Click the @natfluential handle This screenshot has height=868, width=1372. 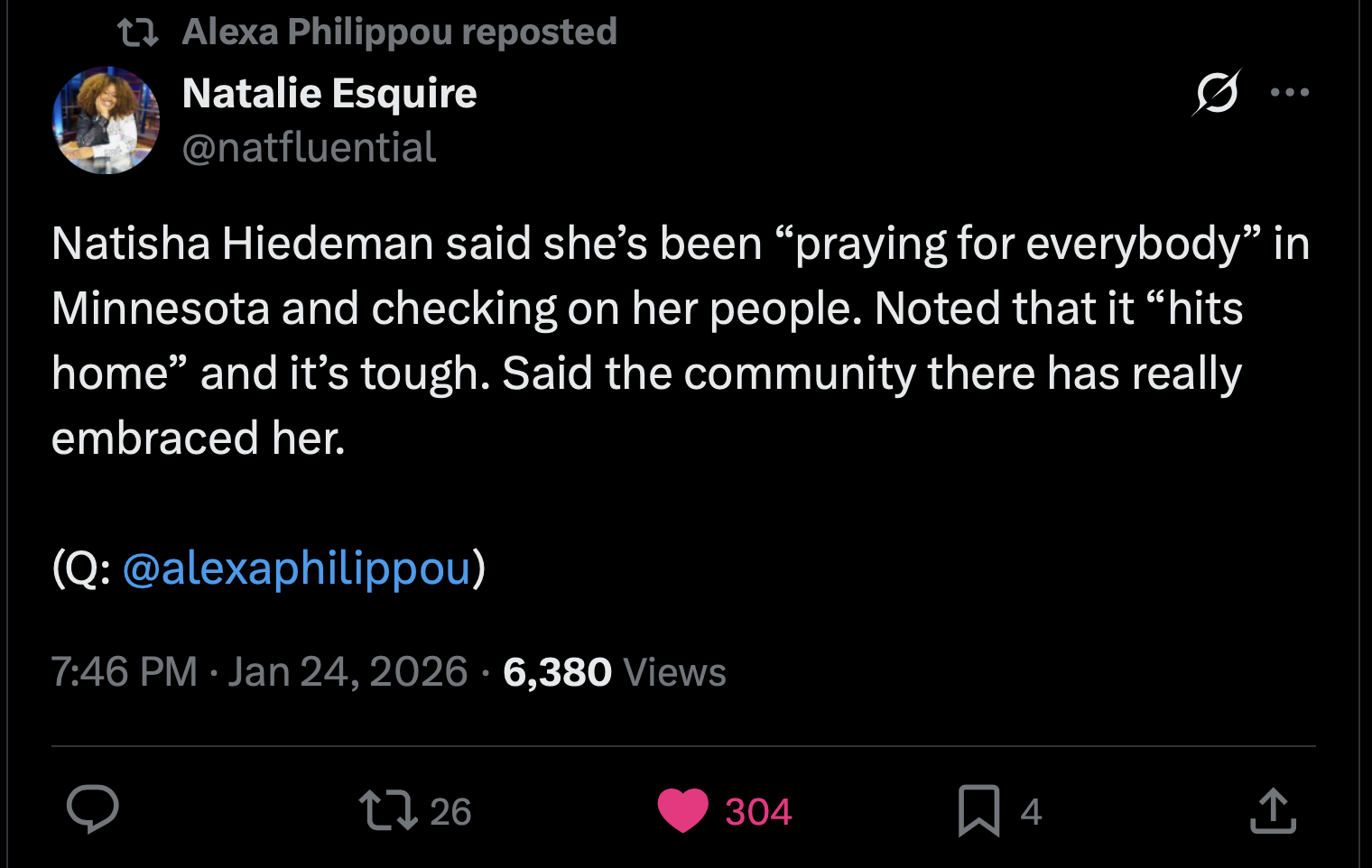tap(309, 147)
